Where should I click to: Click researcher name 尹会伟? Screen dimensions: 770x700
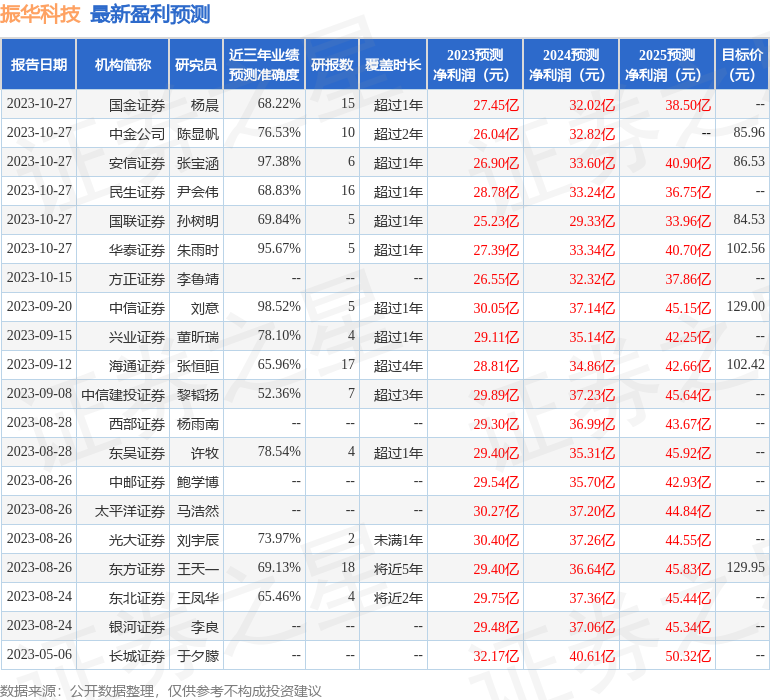point(198,192)
